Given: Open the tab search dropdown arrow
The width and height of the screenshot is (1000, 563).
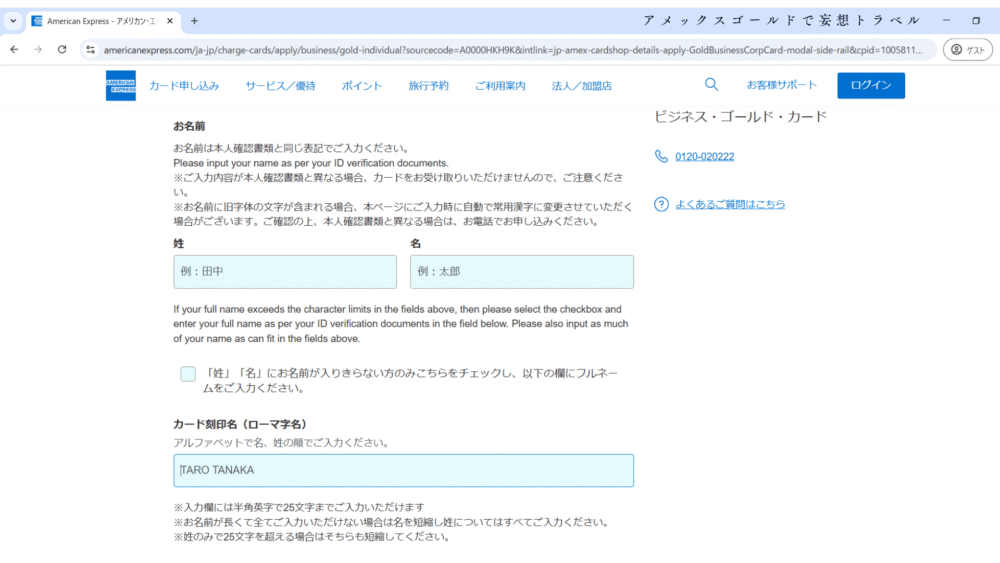Looking at the screenshot, I should tap(13, 21).
